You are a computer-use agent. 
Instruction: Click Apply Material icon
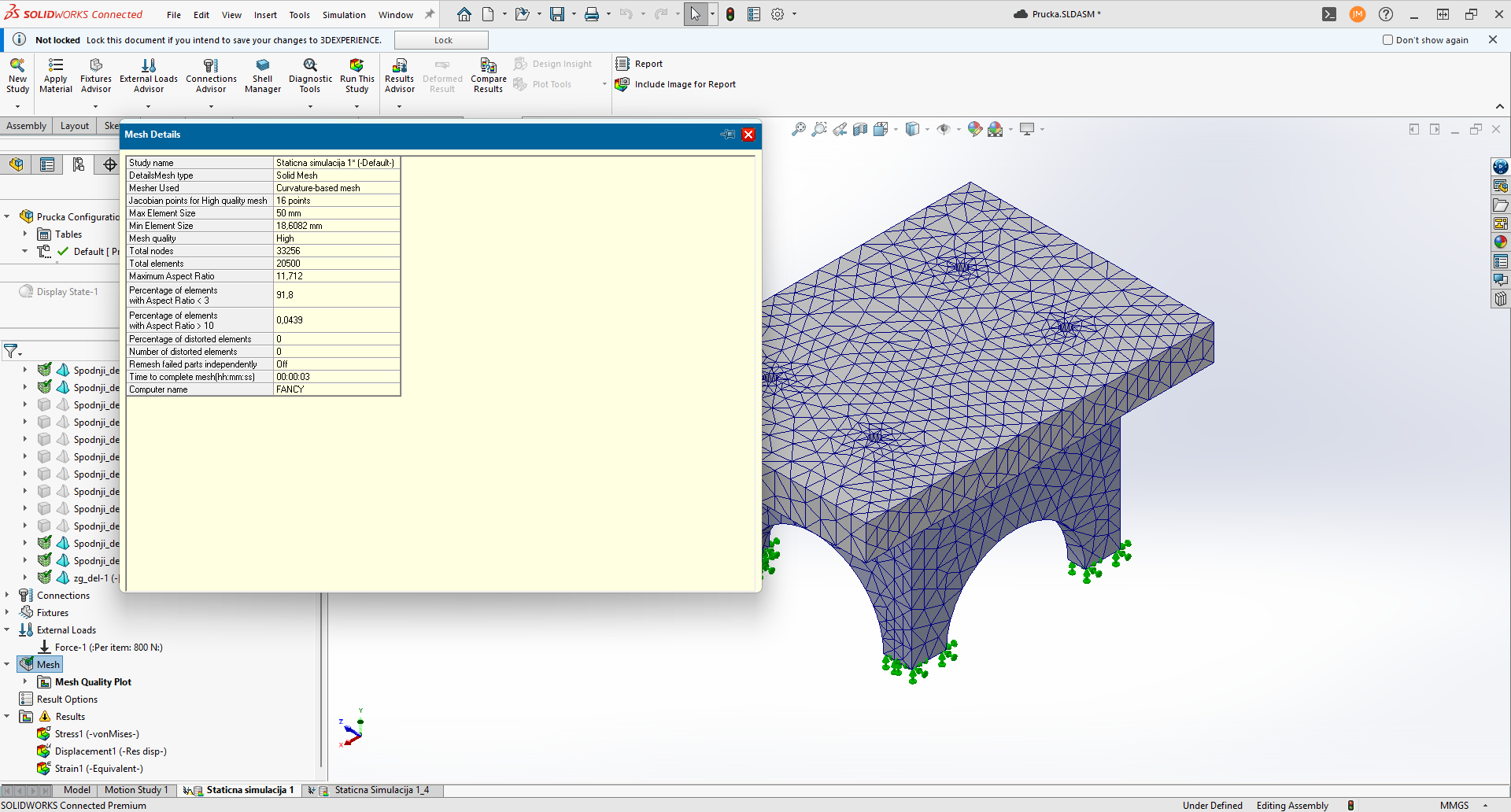pyautogui.click(x=56, y=76)
